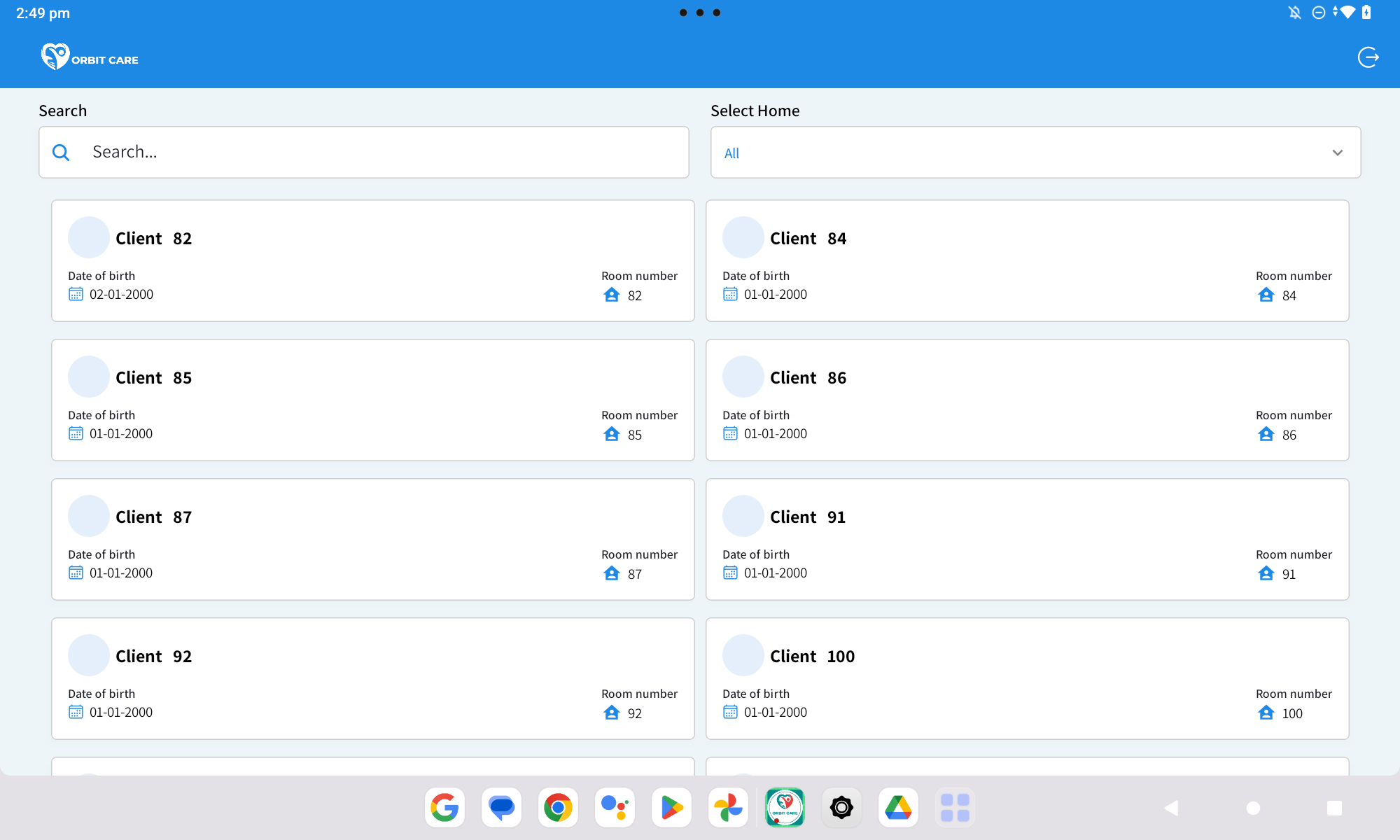This screenshot has width=1400, height=840.
Task: Open Orbit Care app in the dock
Action: pos(785,808)
